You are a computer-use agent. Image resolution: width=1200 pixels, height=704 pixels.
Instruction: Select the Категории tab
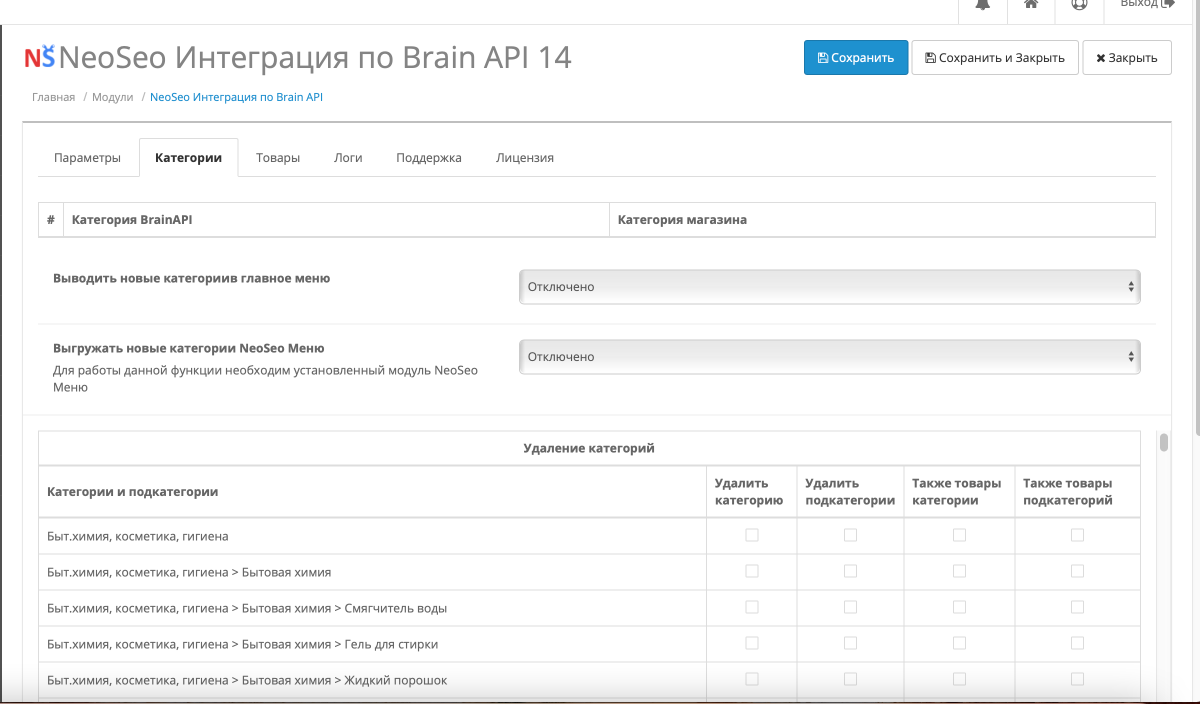pos(188,158)
